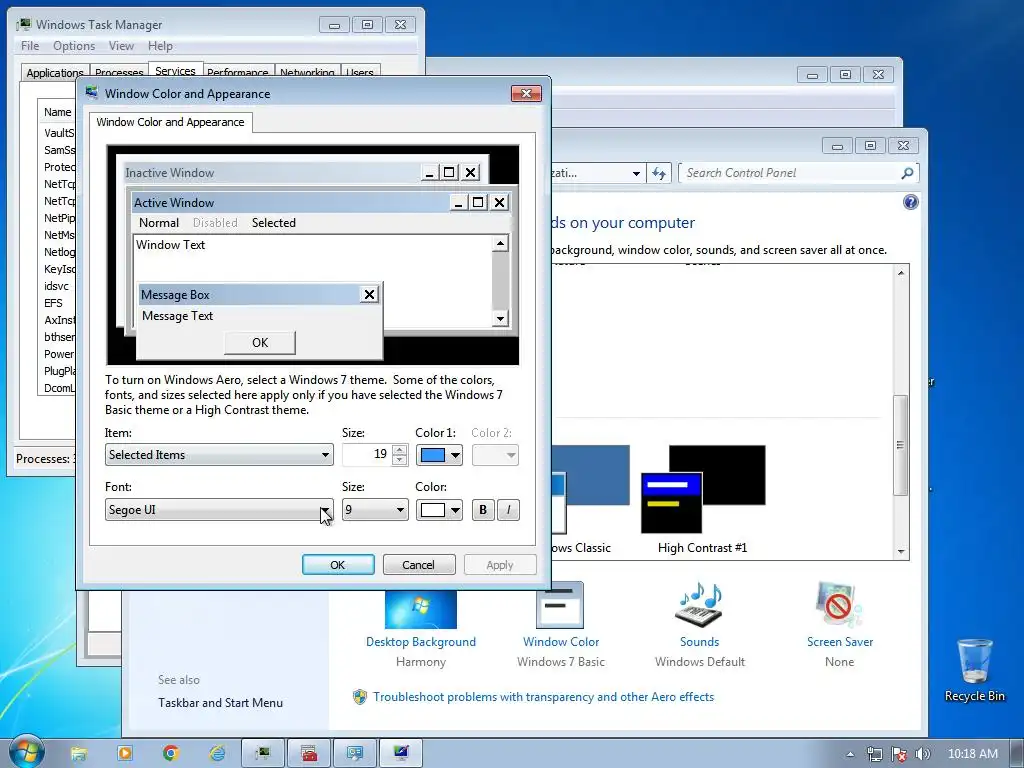Open the Windows Start menu orb
Viewport: 1024px width, 768px height.
click(26, 752)
